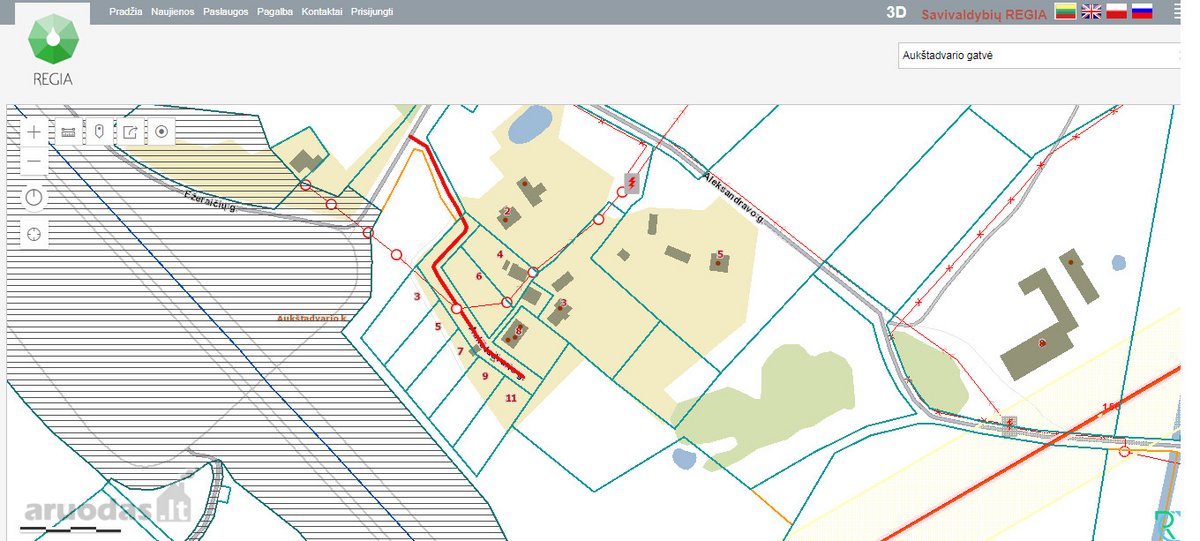
Task: Open the share map link tool
Action: point(130,131)
